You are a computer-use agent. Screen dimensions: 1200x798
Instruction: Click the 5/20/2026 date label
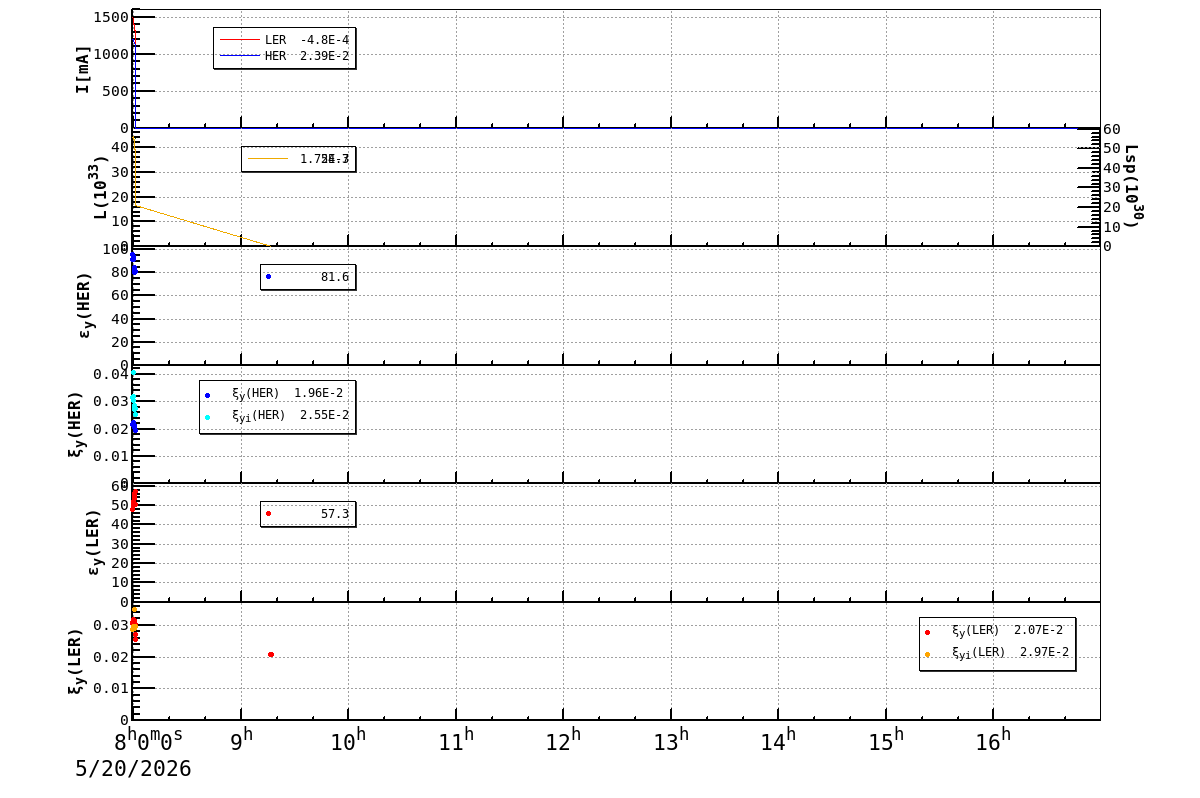click(x=133, y=769)
